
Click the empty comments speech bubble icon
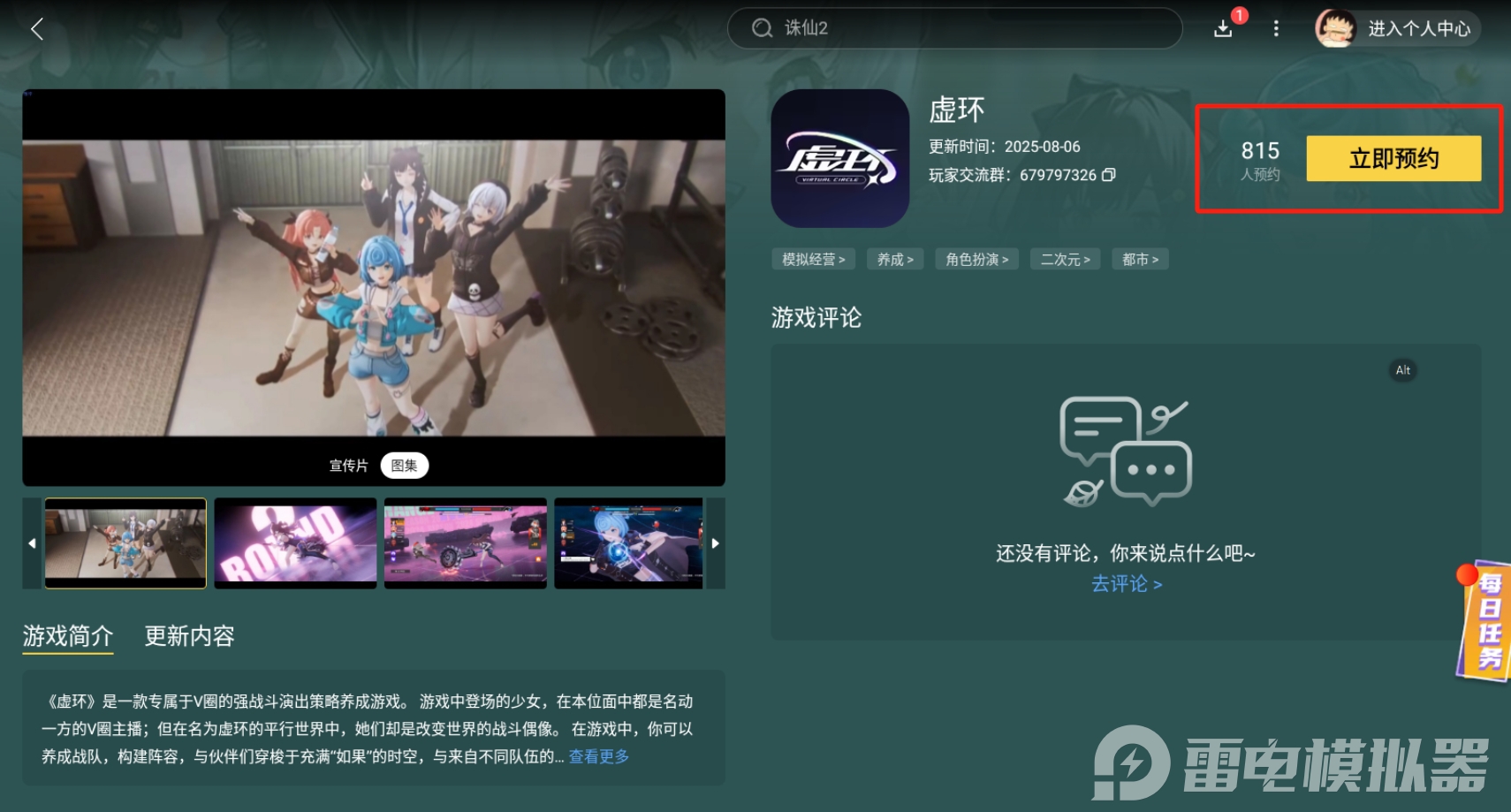tap(1125, 452)
